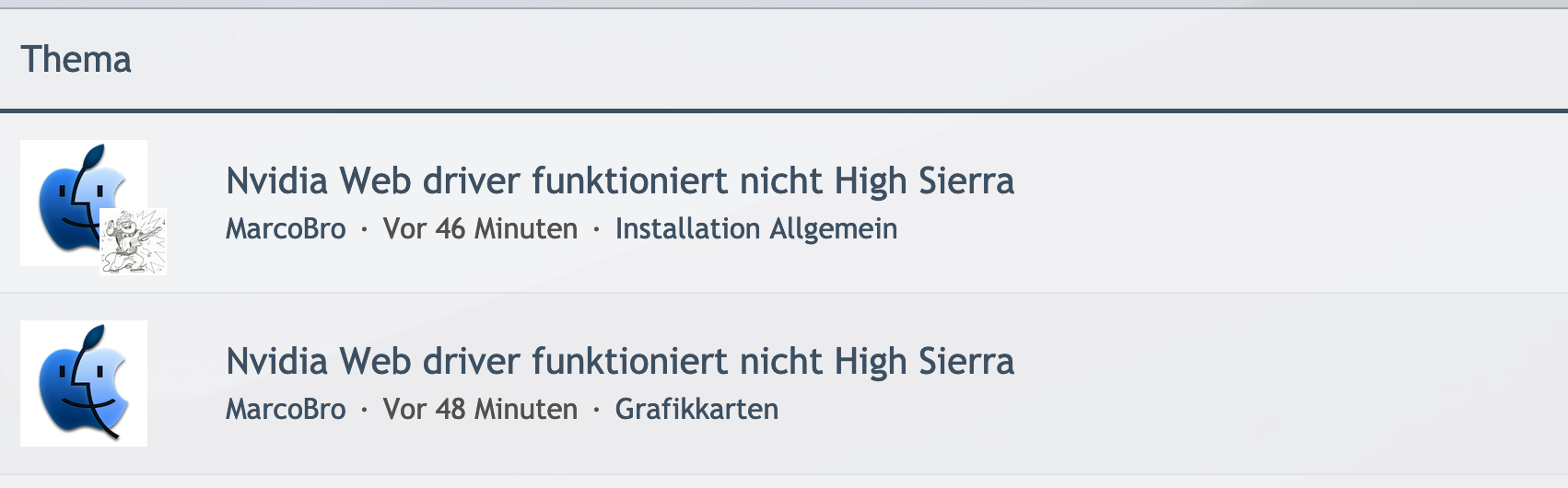The width and height of the screenshot is (1568, 488).
Task: Click empty space in the second thread row
Action: point(1290,383)
